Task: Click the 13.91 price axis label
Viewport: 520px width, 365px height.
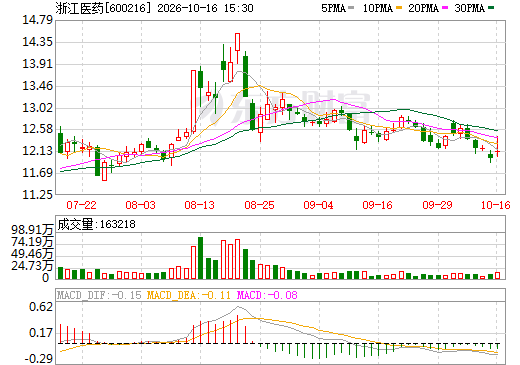Action: click(37, 64)
